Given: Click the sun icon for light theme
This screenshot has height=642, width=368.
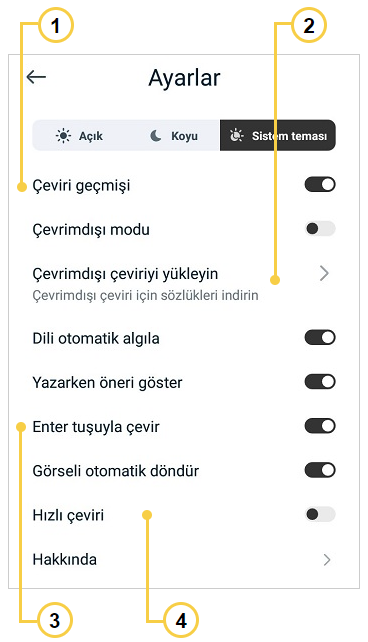Looking at the screenshot, I should [63, 136].
